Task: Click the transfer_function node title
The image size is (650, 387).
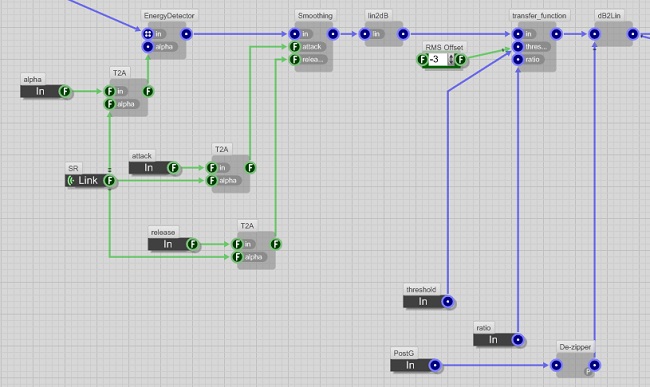Action: click(539, 16)
